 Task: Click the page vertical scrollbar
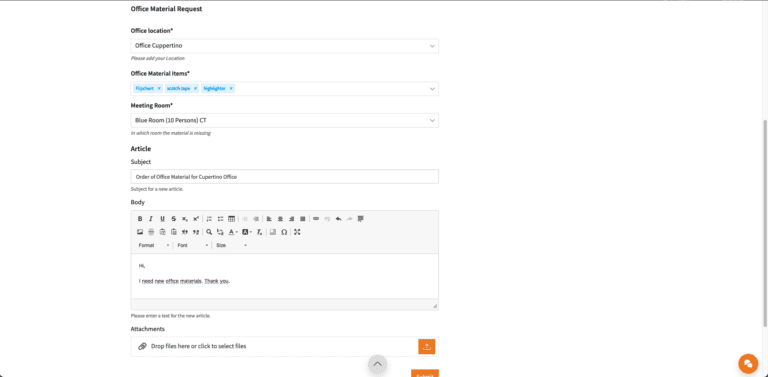coord(765,223)
